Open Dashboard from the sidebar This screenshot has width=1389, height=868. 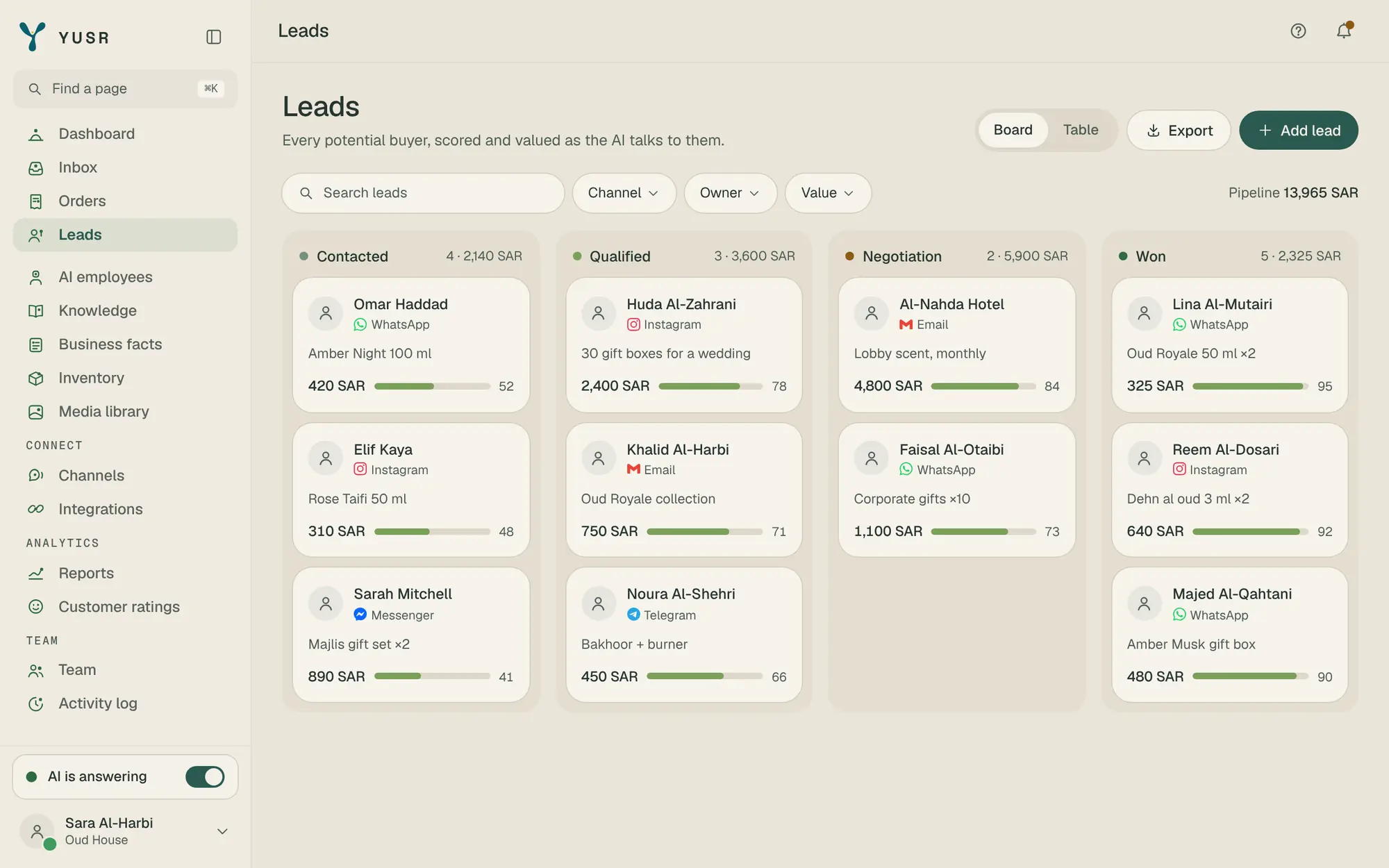(125, 134)
